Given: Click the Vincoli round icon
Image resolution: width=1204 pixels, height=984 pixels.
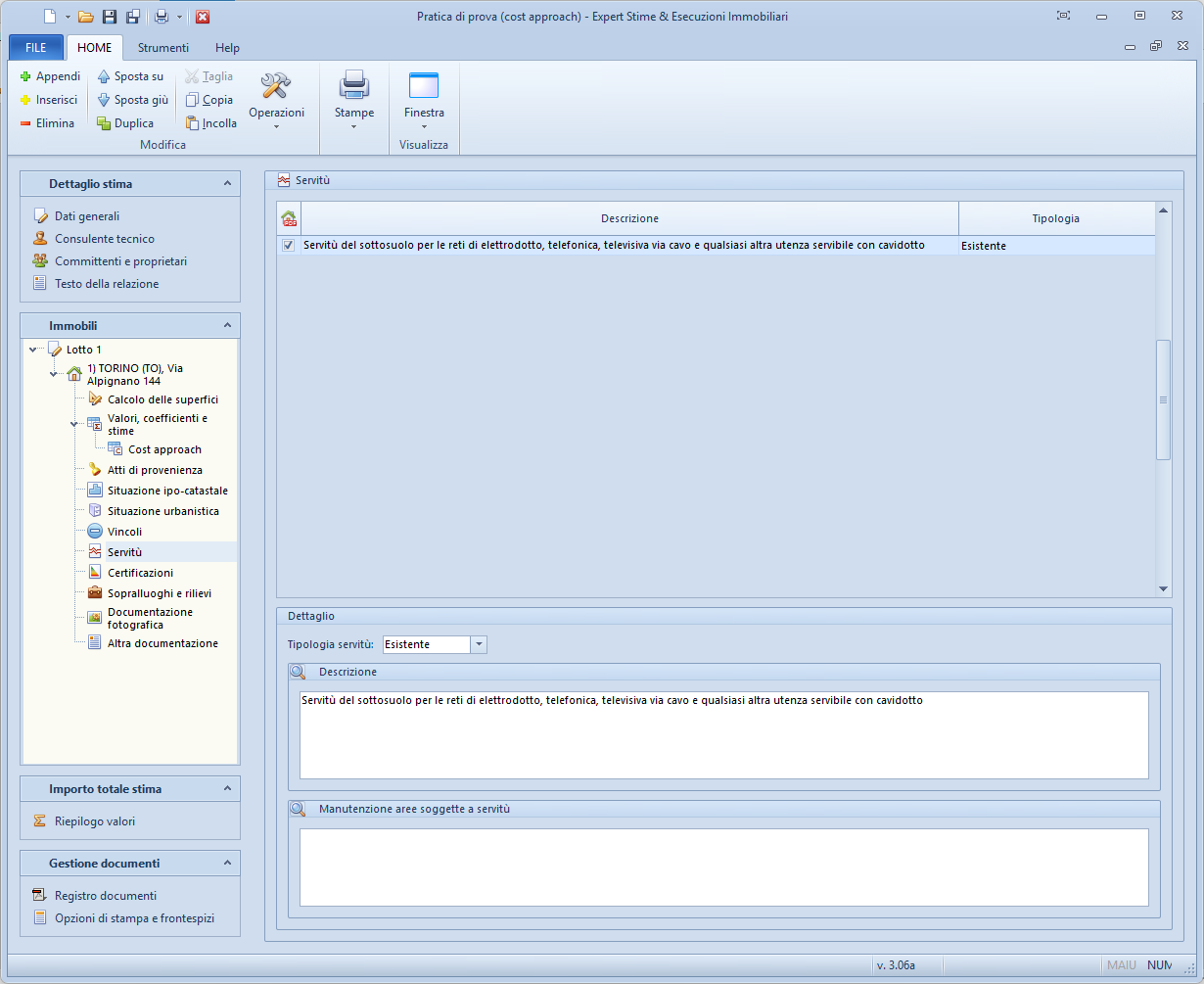Looking at the screenshot, I should [x=95, y=532].
